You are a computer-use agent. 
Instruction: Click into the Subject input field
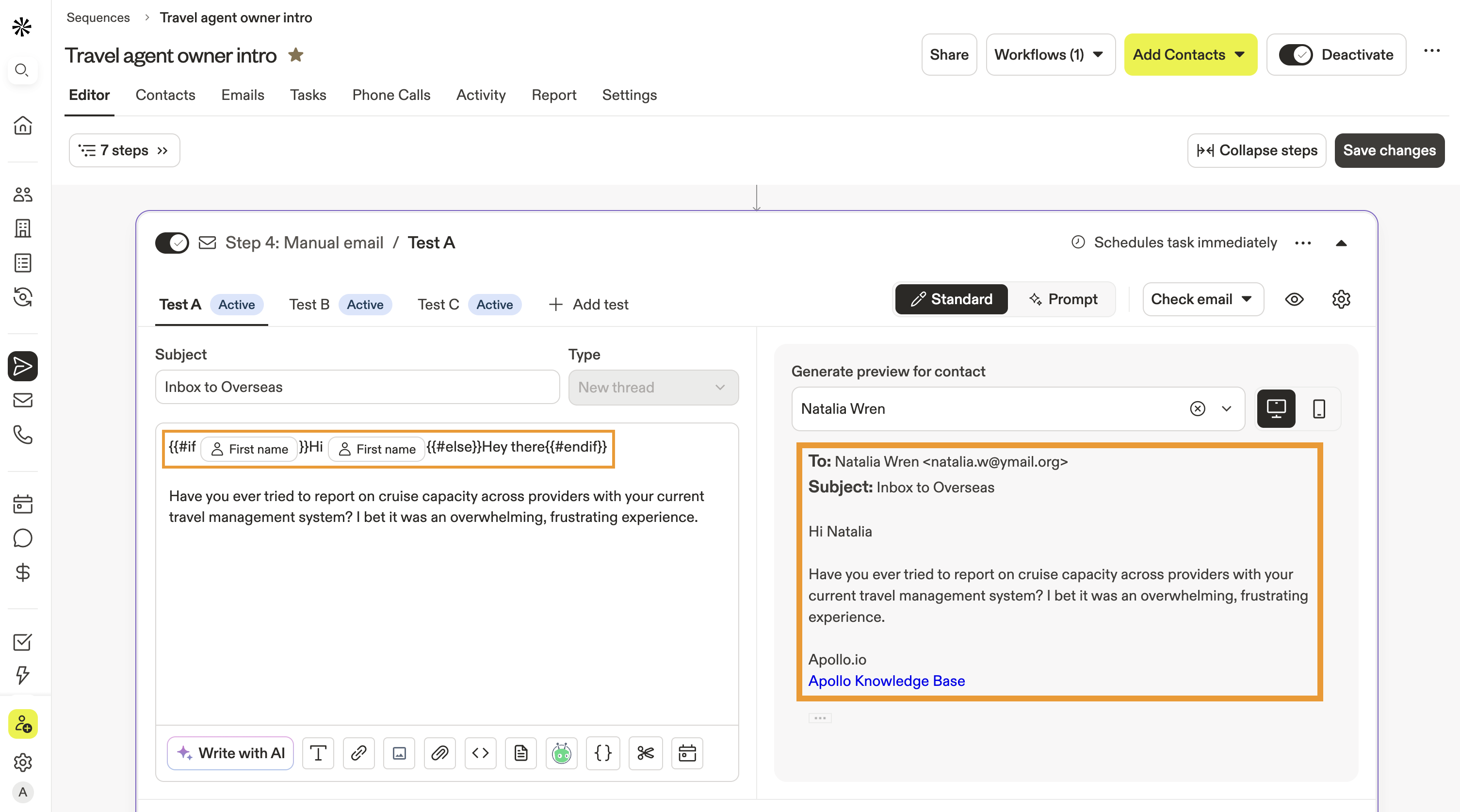pyautogui.click(x=357, y=387)
